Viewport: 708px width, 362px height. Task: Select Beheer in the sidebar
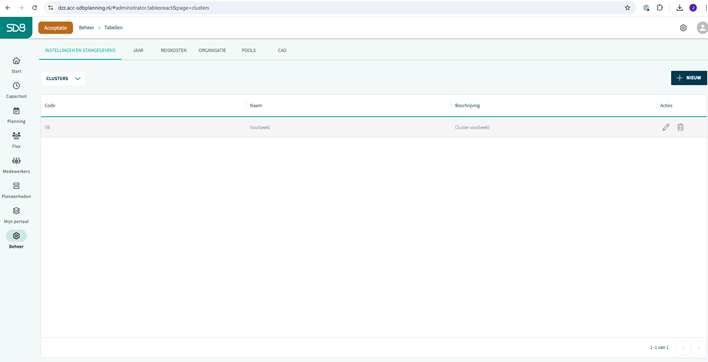[x=16, y=240]
